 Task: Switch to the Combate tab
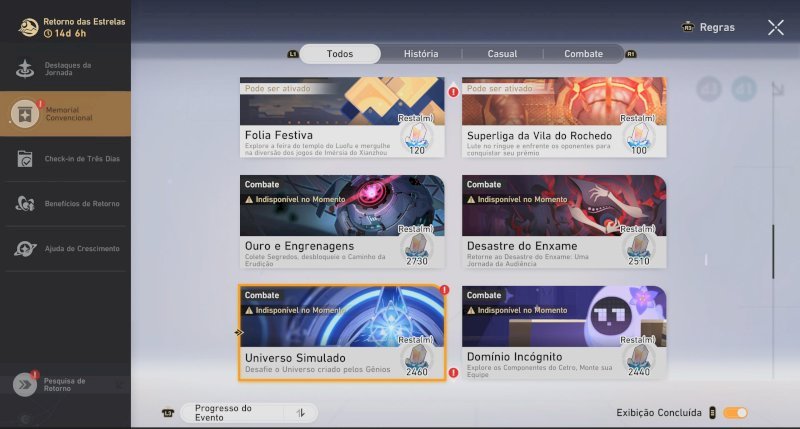[583, 54]
